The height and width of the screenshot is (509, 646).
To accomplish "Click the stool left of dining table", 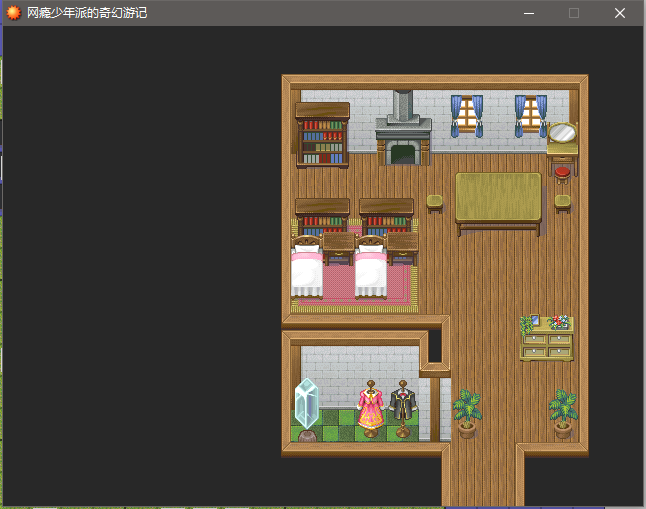I will tap(435, 204).
